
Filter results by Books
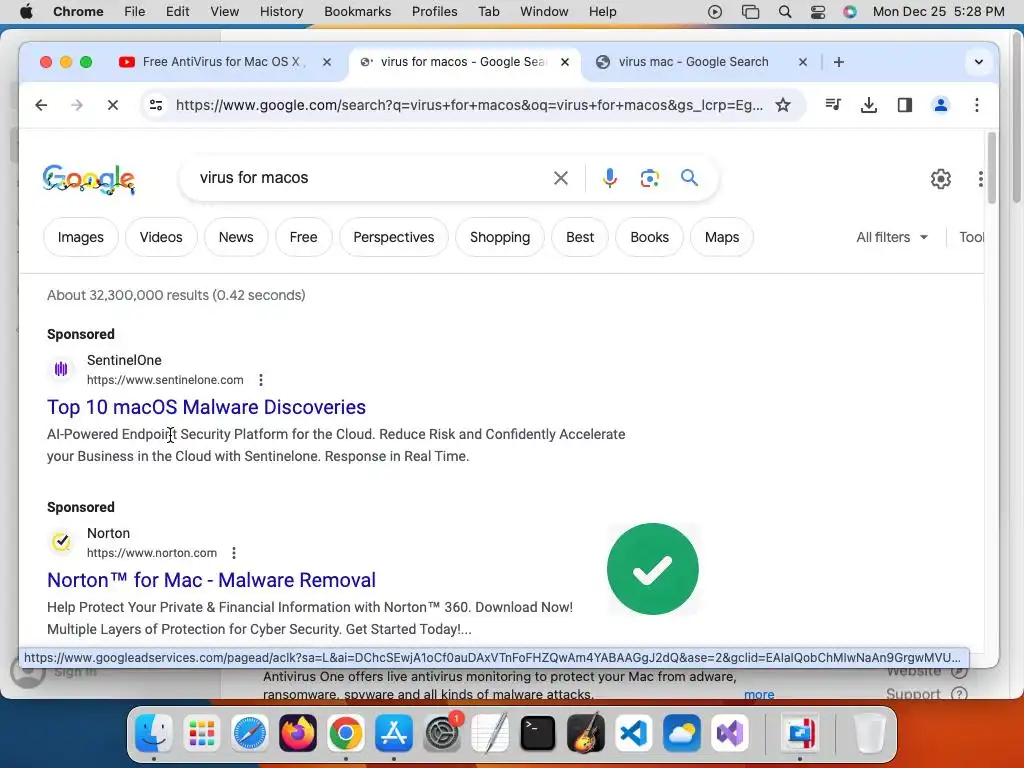coord(649,237)
